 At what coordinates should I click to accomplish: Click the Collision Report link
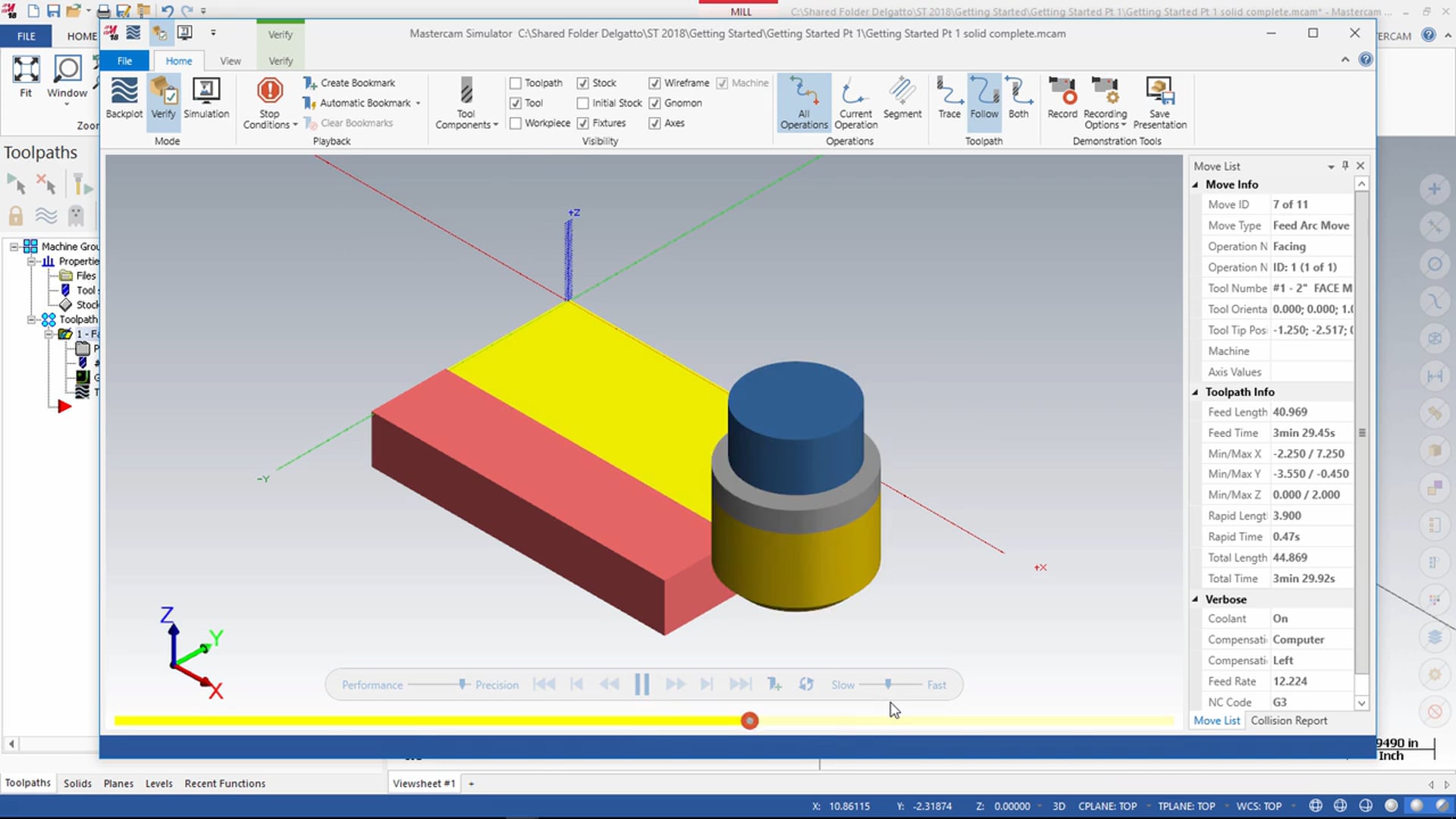tap(1288, 720)
